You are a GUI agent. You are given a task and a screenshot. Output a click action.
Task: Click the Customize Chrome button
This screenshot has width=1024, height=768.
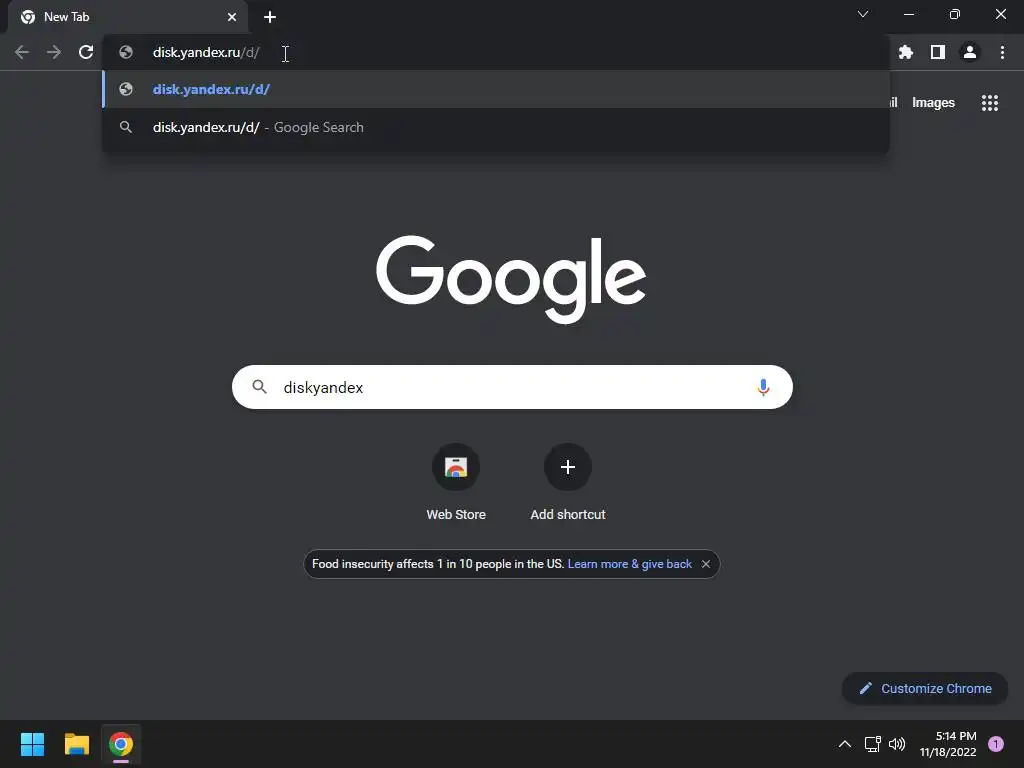(x=925, y=688)
